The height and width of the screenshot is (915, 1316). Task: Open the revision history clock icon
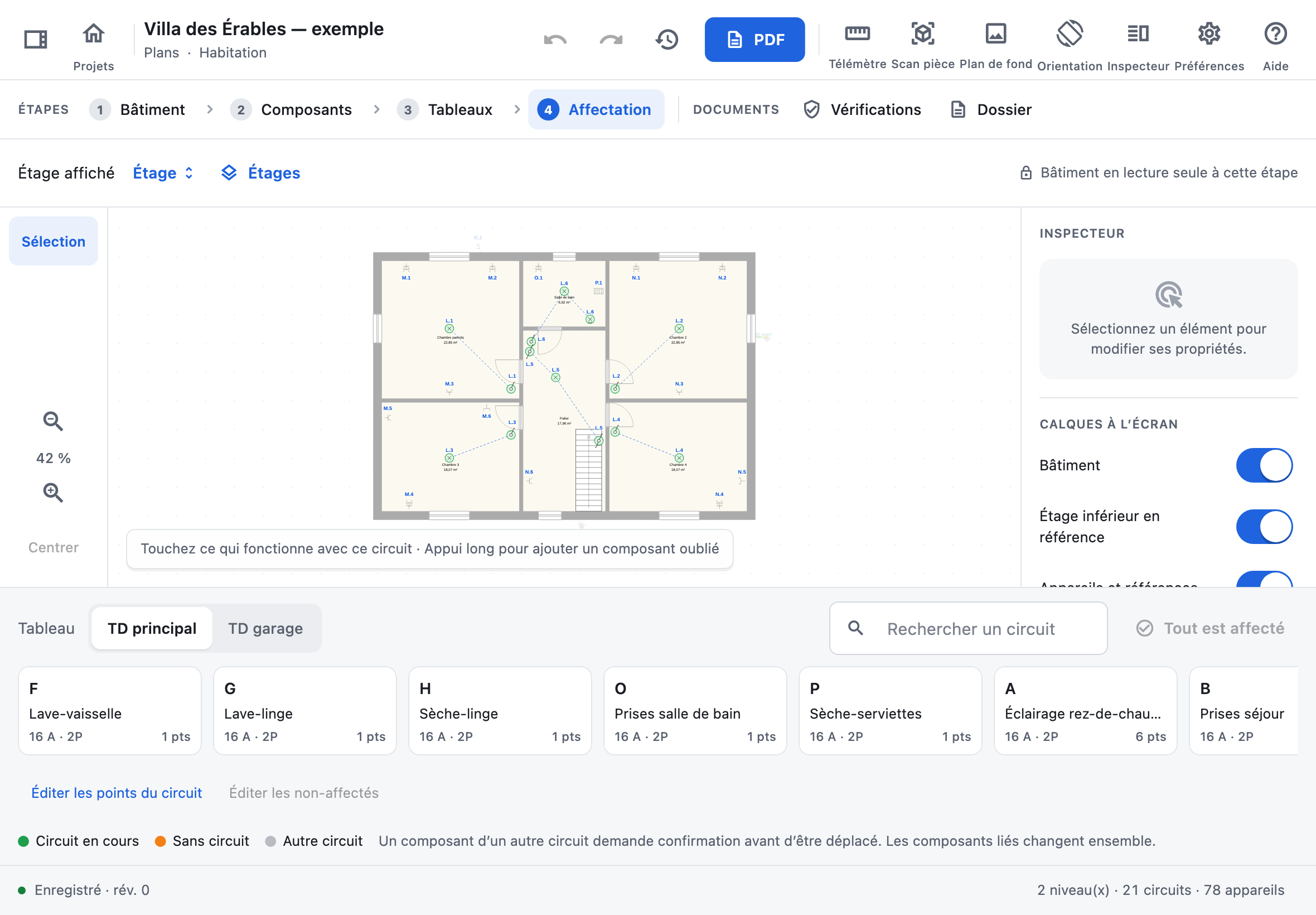point(667,40)
